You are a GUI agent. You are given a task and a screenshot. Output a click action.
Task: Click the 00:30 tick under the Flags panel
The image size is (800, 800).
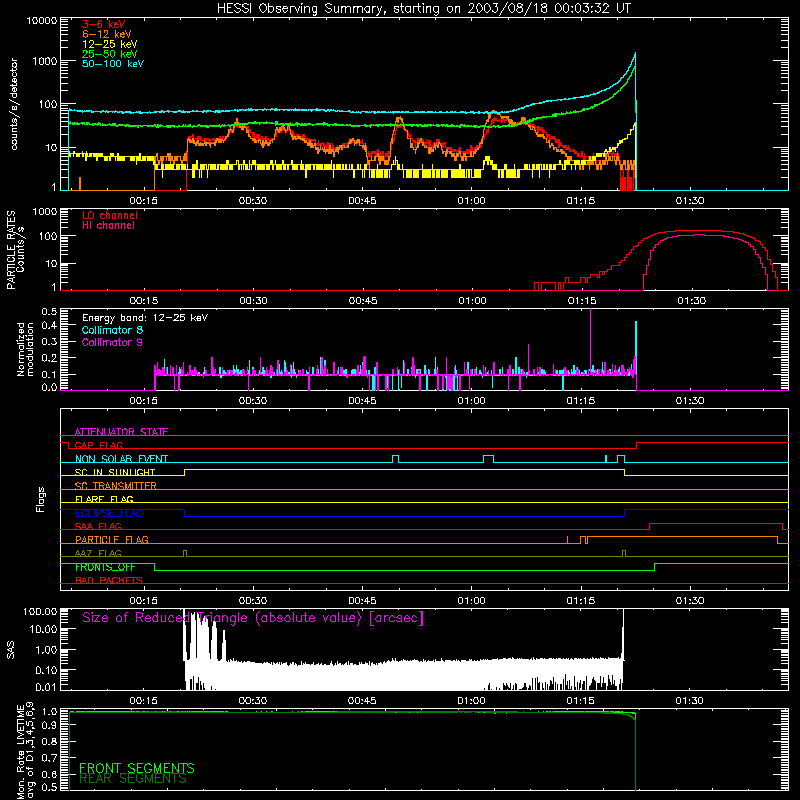[253, 601]
